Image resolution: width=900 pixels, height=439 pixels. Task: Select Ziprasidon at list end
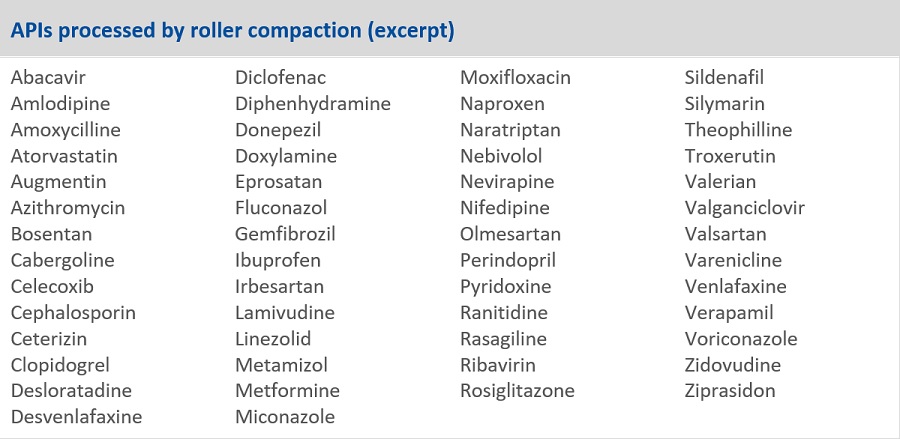pyautogui.click(x=730, y=390)
